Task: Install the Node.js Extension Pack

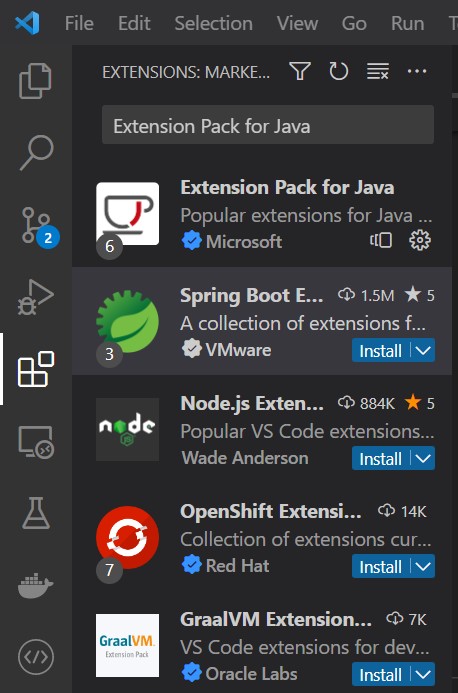Action: [382, 458]
